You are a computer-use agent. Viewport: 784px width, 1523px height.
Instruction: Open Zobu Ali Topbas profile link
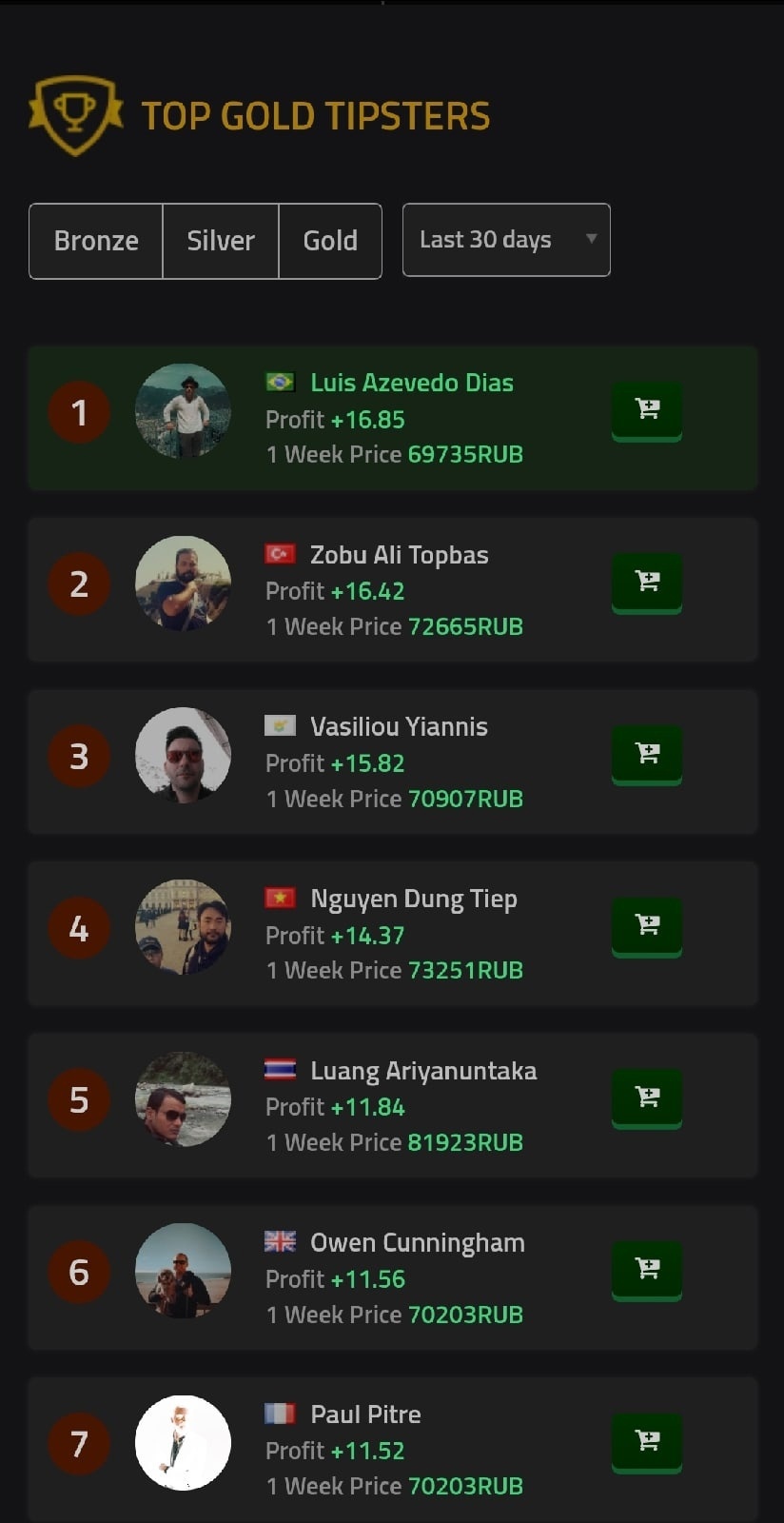tap(400, 555)
